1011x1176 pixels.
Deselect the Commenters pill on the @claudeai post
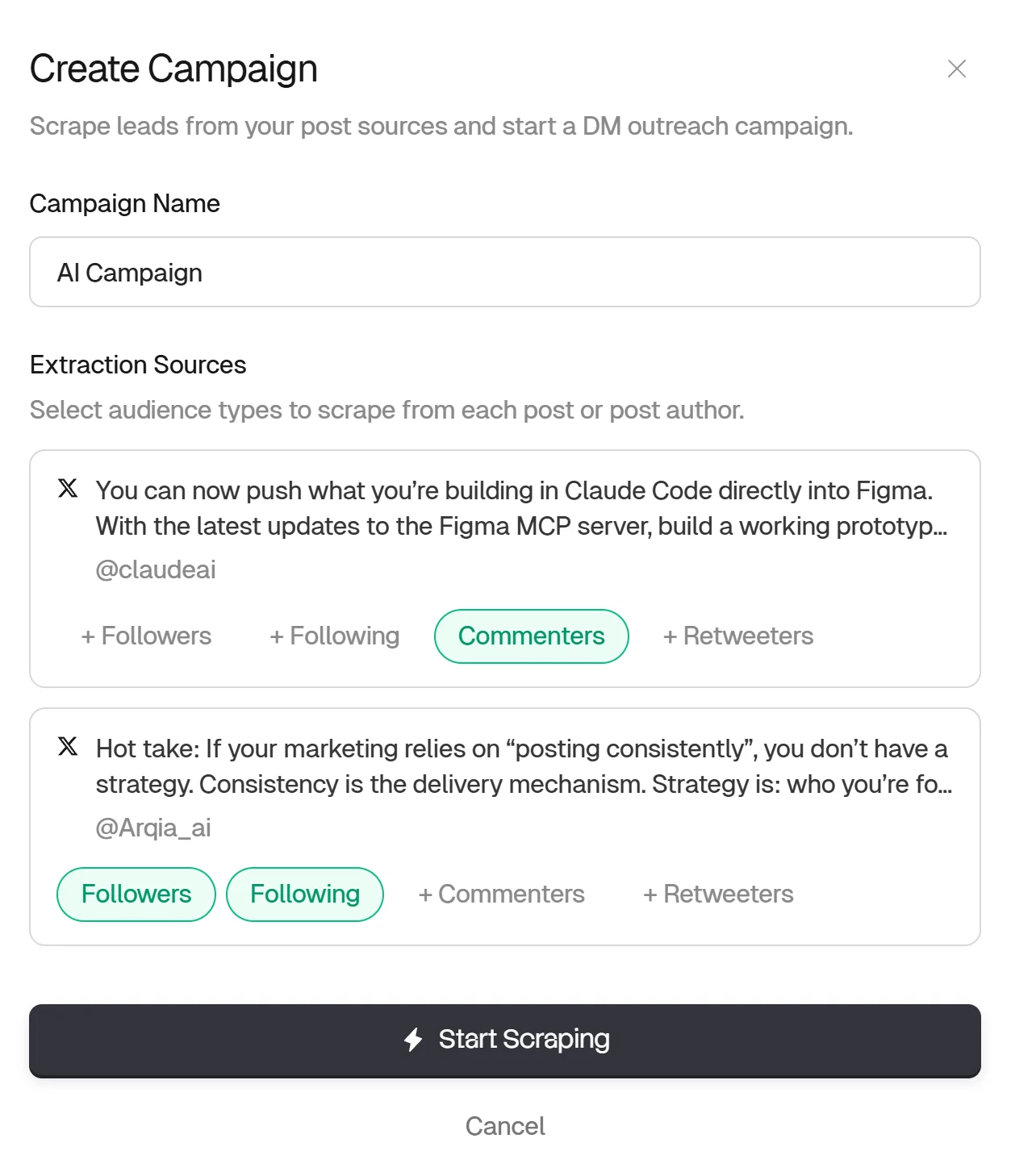[531, 636]
